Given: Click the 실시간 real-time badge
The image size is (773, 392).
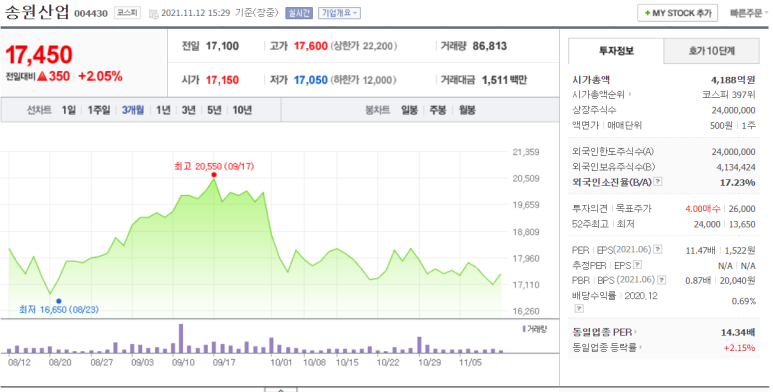Looking at the screenshot, I should (299, 13).
